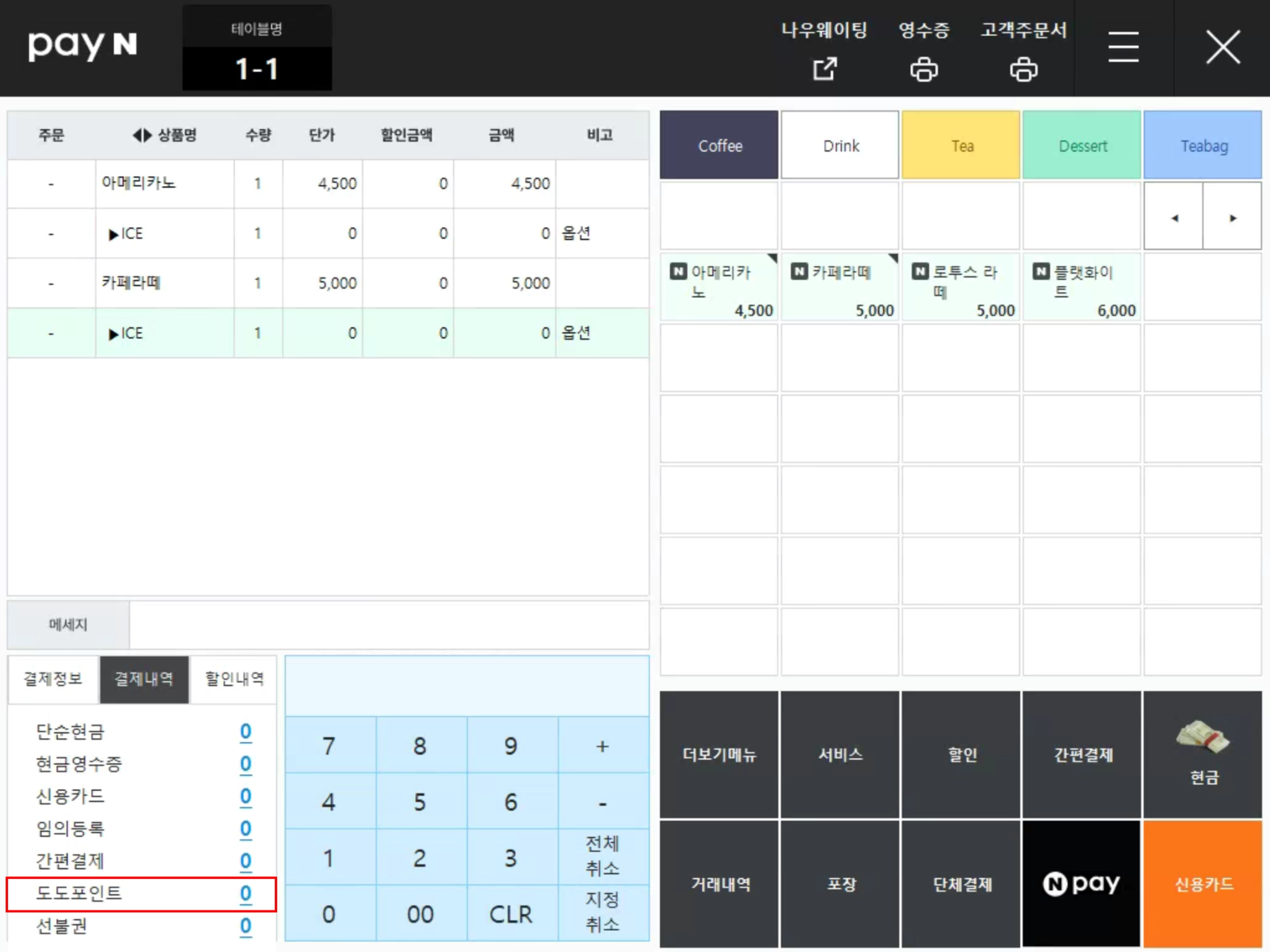
Task: Expand the ICE option under 카페라떼
Action: click(113, 334)
